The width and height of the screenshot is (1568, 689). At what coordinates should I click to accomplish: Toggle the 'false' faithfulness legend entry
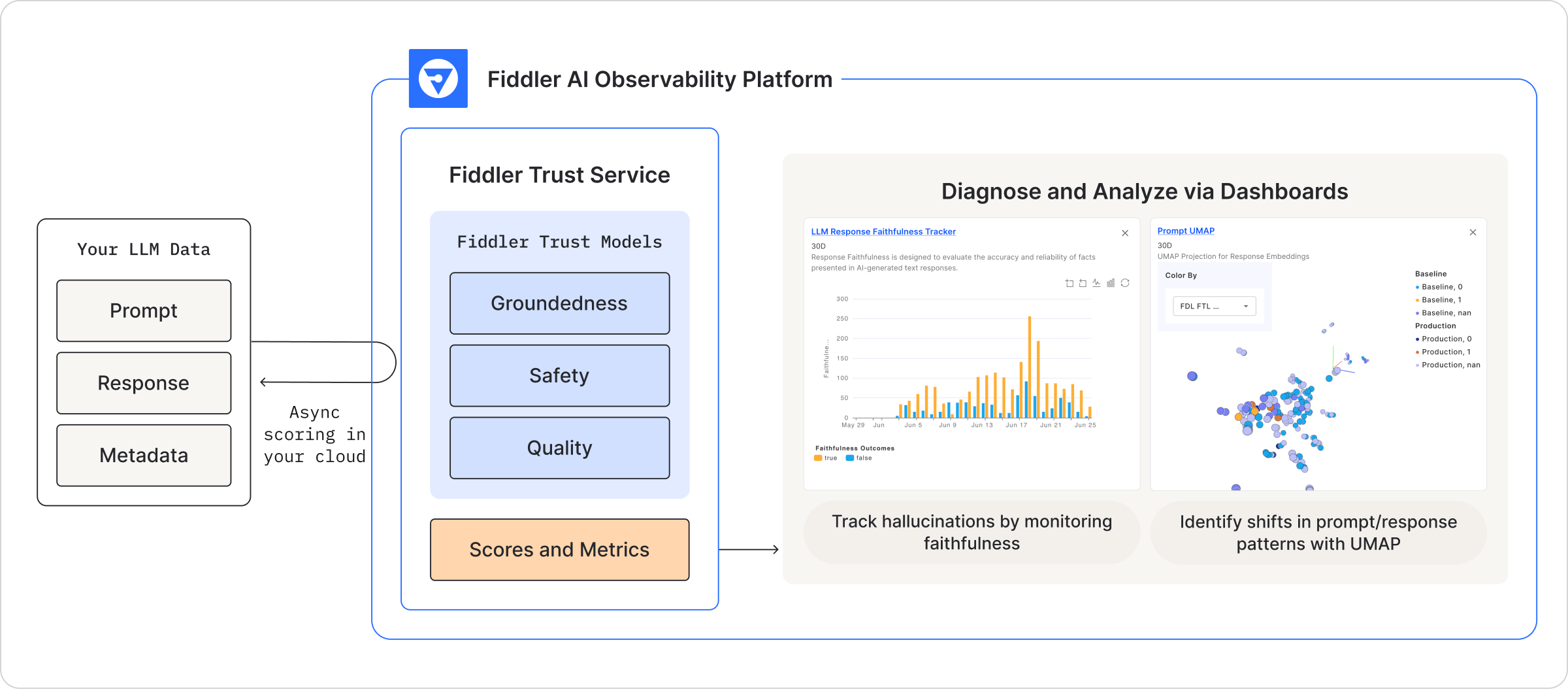click(x=859, y=458)
